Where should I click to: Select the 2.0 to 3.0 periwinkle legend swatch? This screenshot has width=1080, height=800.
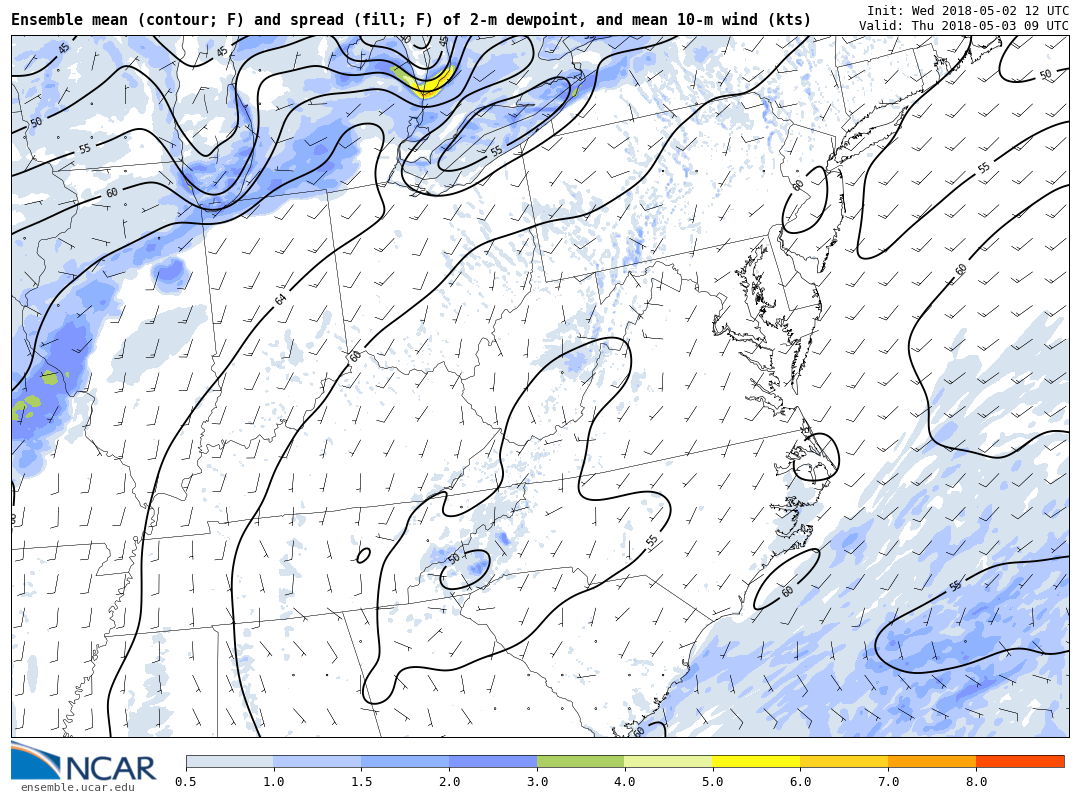tap(493, 761)
